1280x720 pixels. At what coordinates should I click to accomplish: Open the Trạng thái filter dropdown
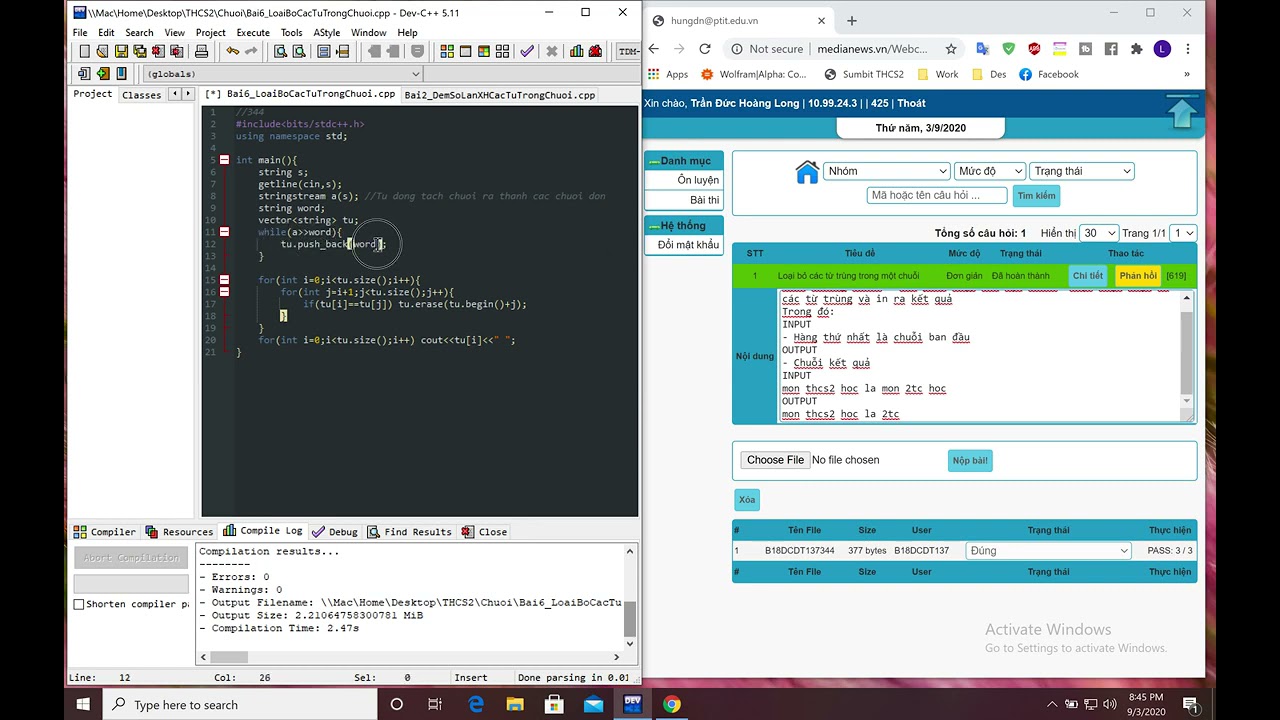click(1081, 171)
